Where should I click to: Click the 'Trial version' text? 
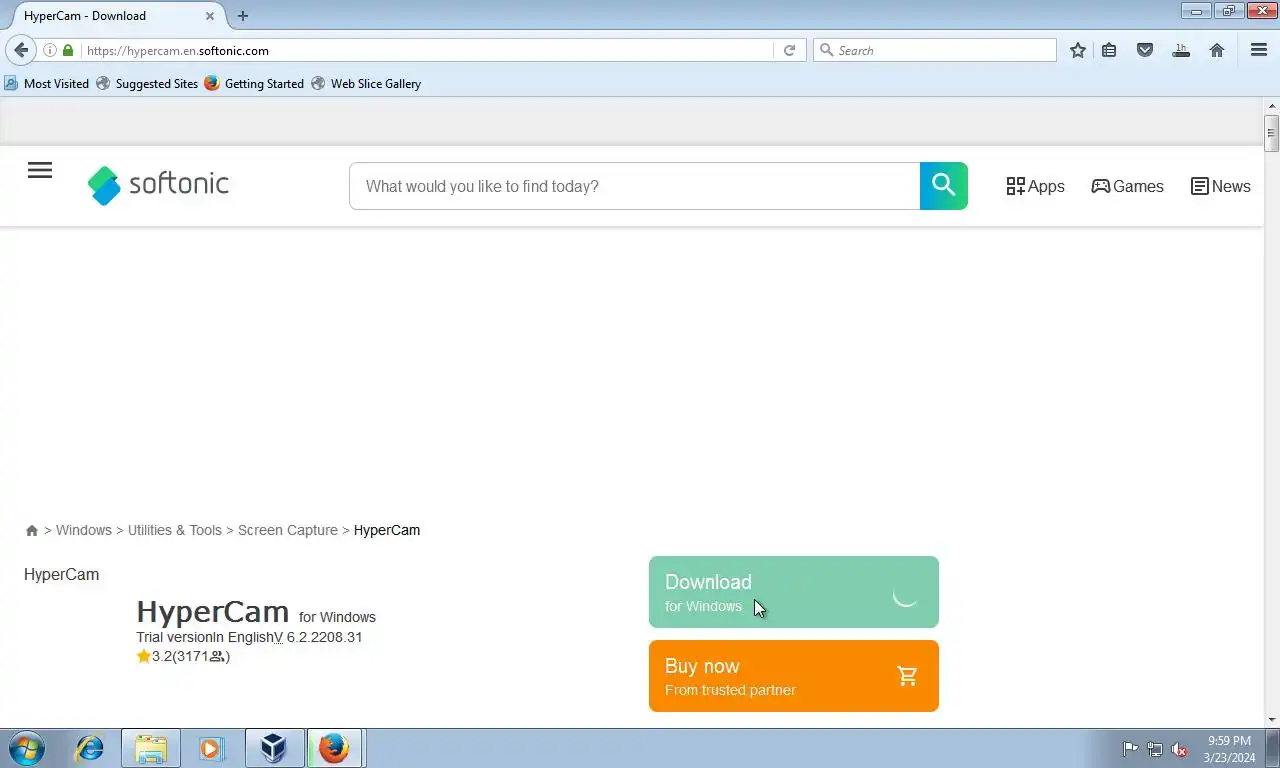174,637
